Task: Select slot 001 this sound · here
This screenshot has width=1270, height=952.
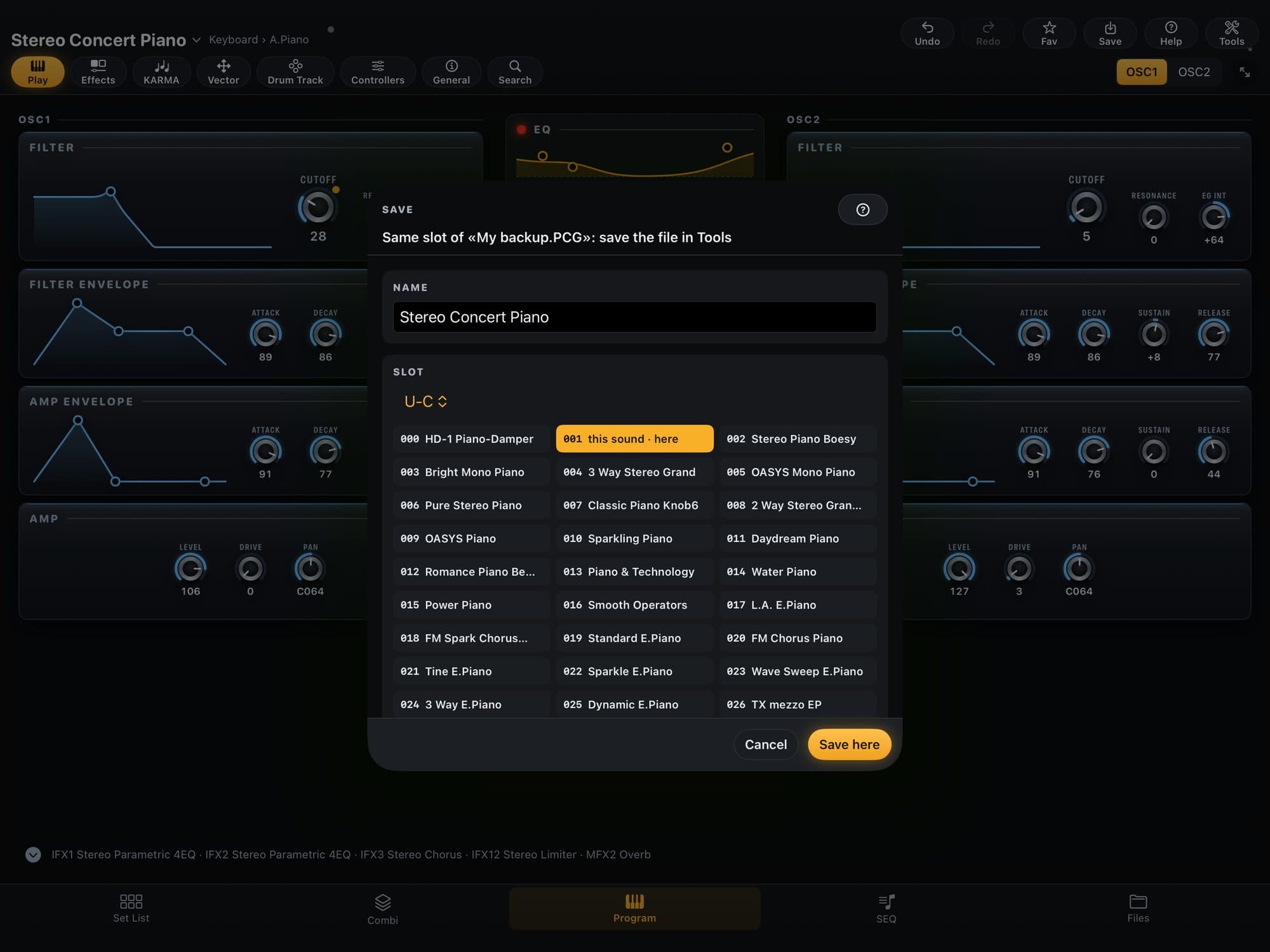Action: 634,439
